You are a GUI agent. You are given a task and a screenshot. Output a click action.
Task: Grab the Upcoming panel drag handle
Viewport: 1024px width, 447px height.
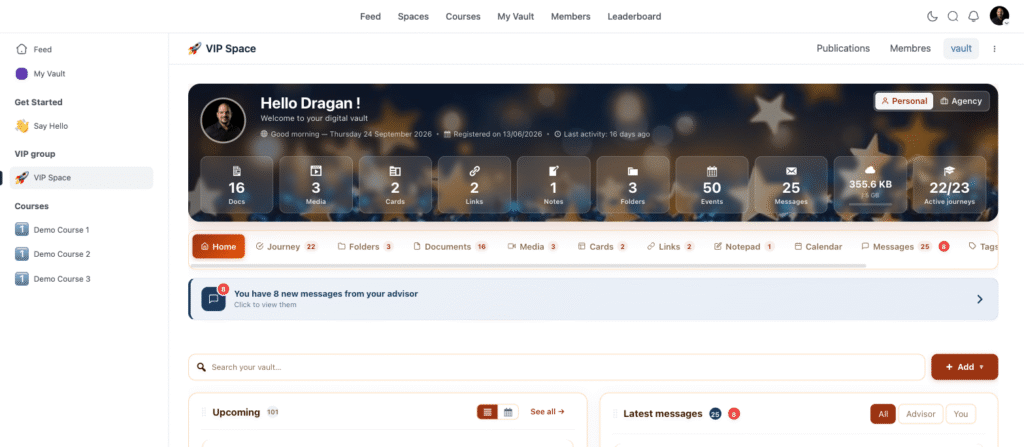point(204,412)
